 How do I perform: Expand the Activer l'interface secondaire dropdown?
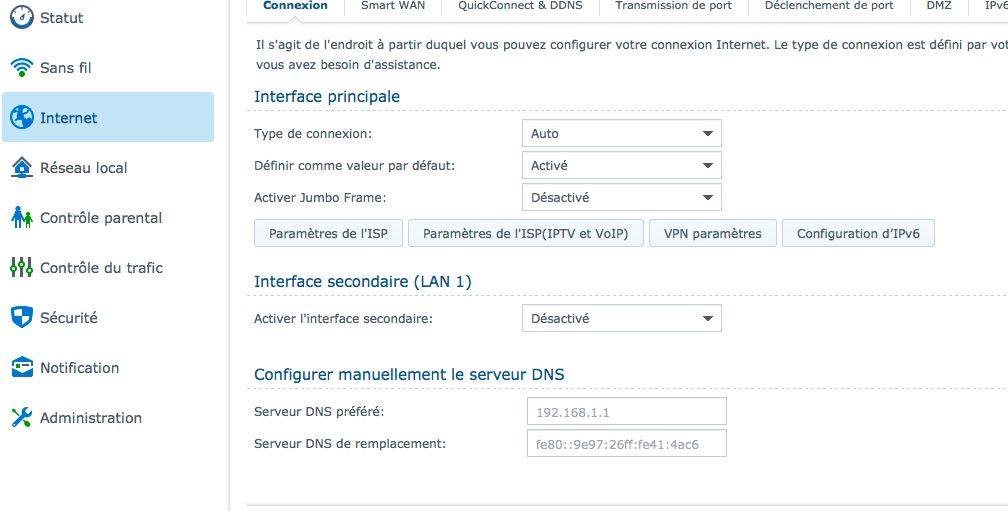click(621, 318)
